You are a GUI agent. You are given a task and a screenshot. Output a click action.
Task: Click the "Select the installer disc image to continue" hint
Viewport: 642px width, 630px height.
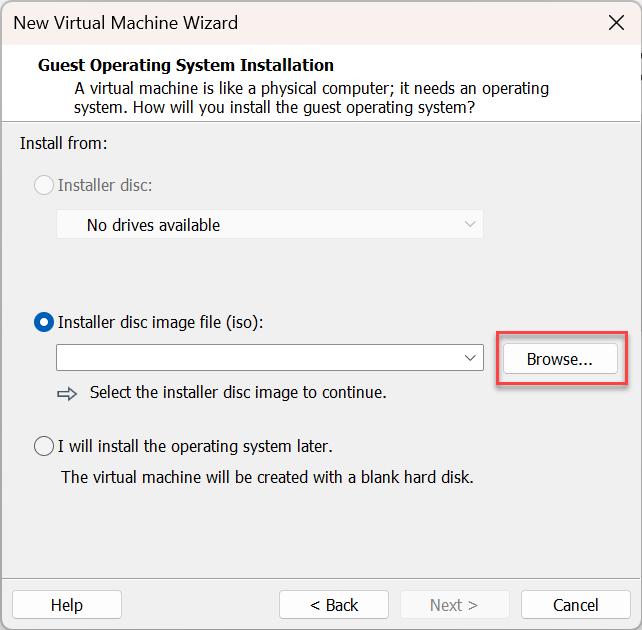[238, 393]
